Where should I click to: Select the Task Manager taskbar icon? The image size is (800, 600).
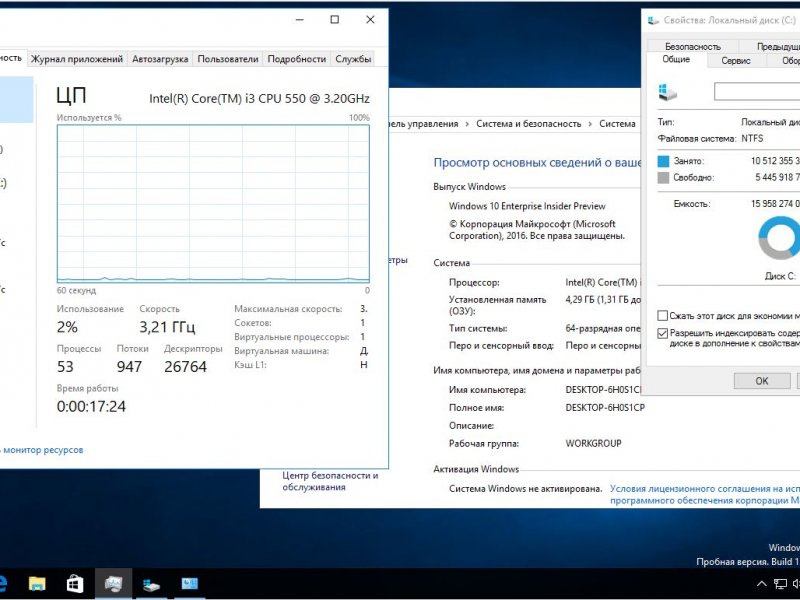[x=113, y=584]
